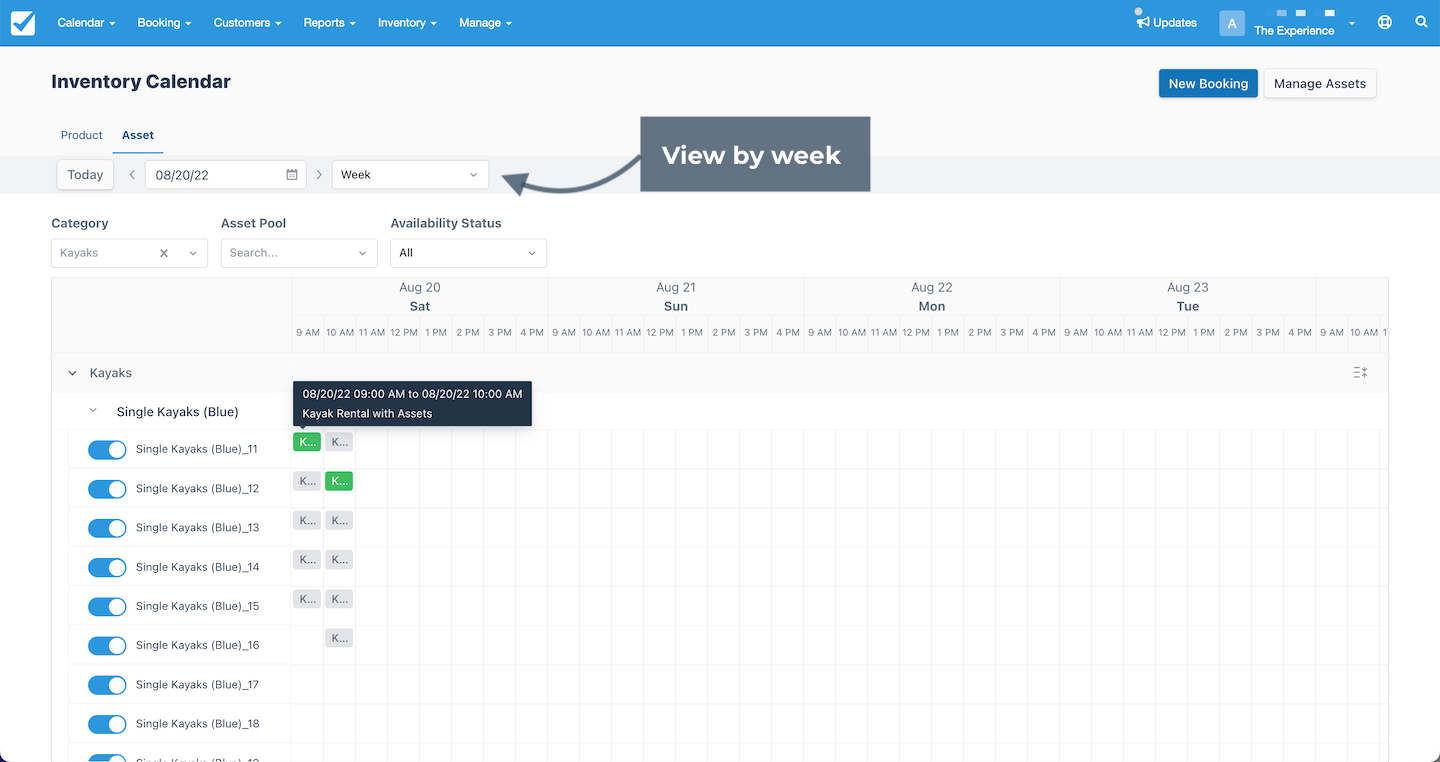1440x762 pixels.
Task: Click gray 9 AM booking for Kayaks_14
Action: pyautogui.click(x=307, y=559)
